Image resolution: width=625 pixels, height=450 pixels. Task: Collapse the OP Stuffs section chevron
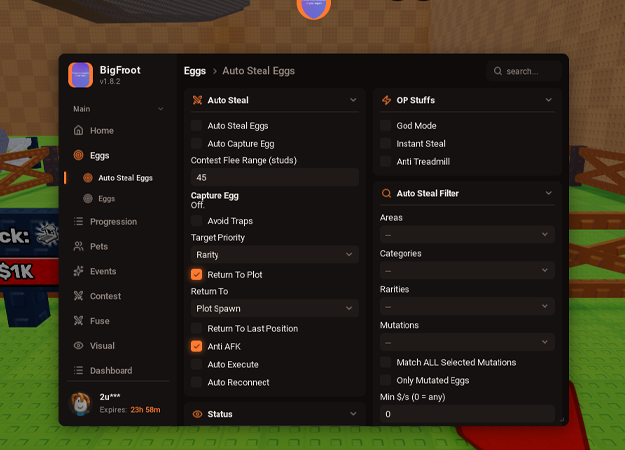pyautogui.click(x=549, y=100)
